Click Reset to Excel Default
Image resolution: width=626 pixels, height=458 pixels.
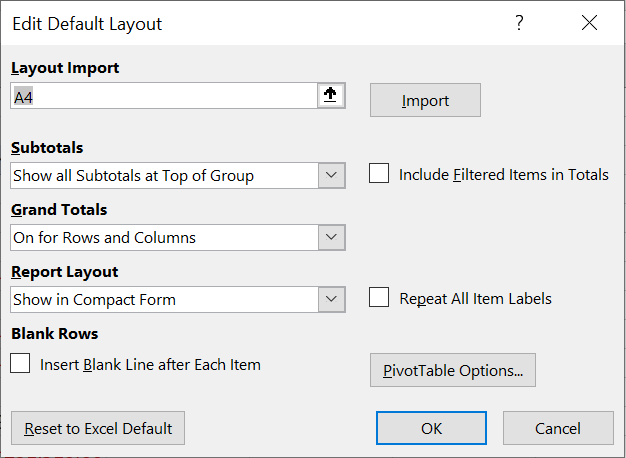point(98,428)
